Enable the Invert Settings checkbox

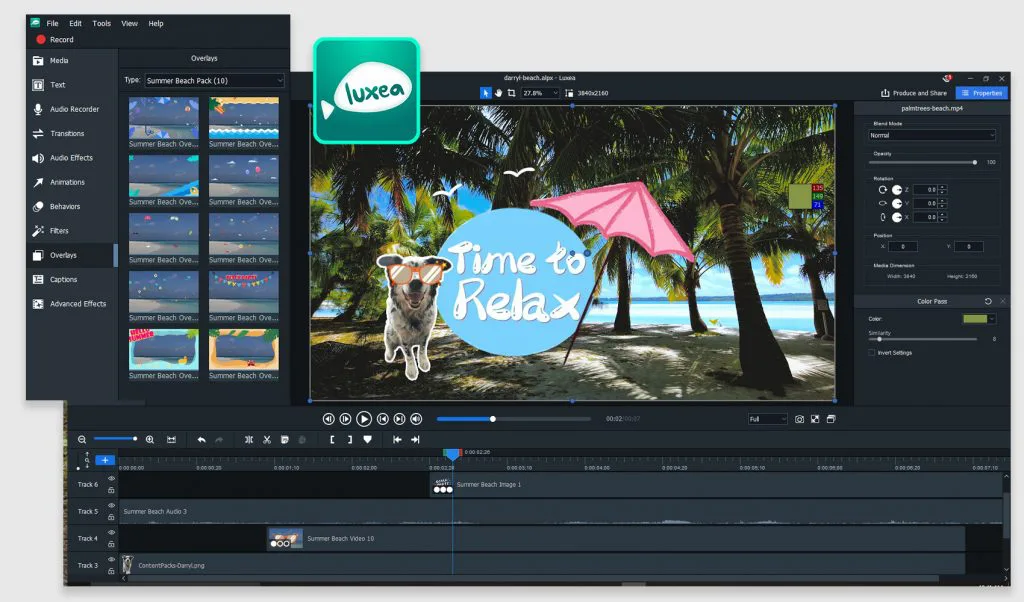pyautogui.click(x=872, y=353)
